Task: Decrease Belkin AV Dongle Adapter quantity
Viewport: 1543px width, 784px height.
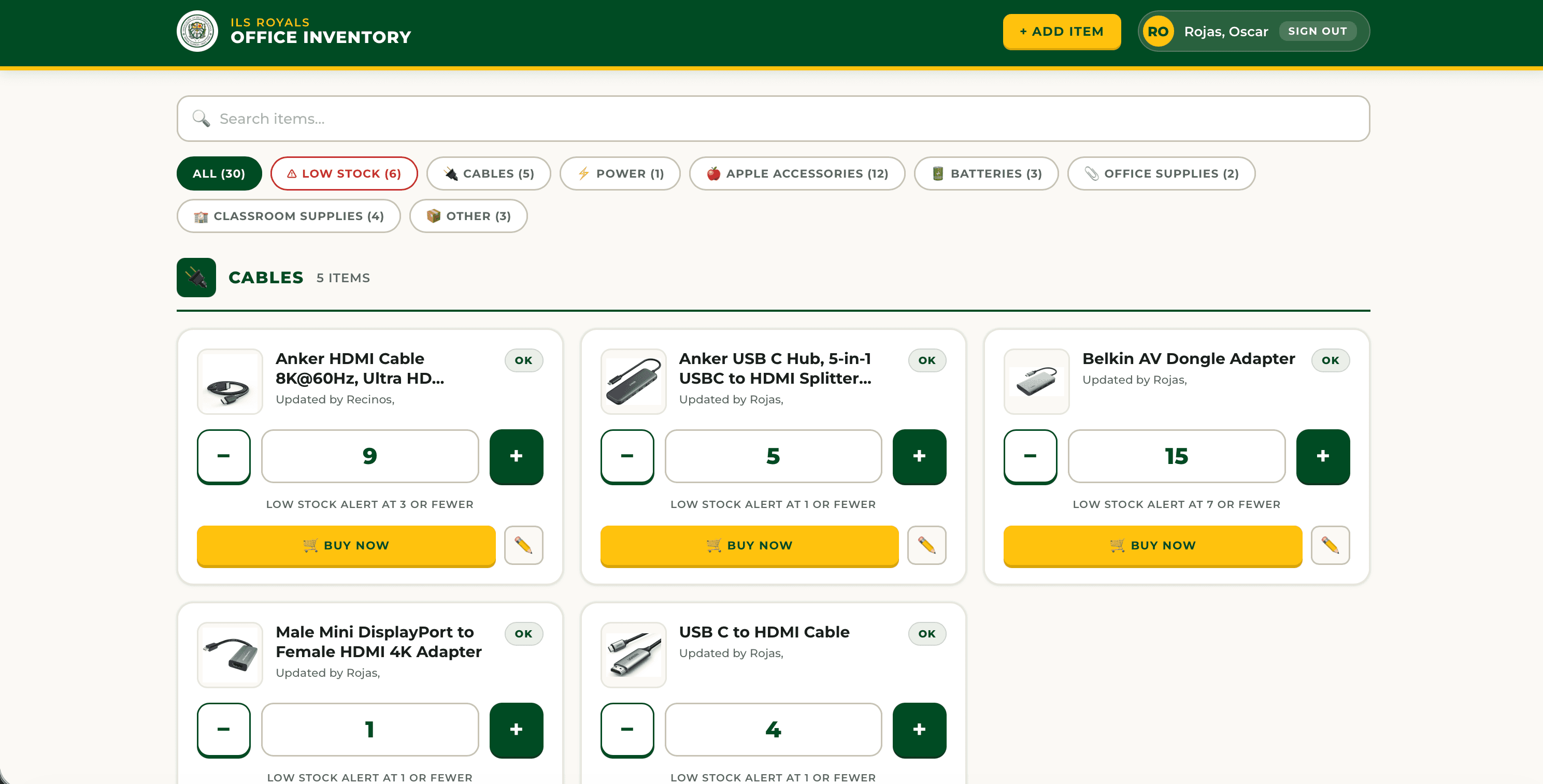Action: tap(1030, 456)
